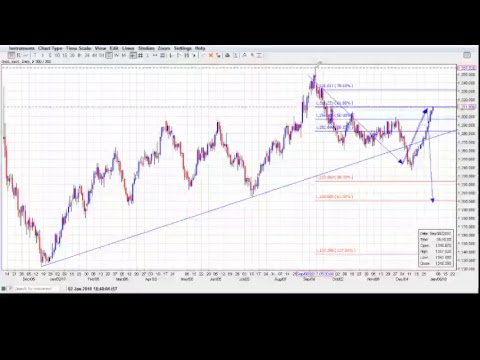The image size is (480, 360).
Task: Click the OHLC data box on the chart
Action: click(436, 248)
